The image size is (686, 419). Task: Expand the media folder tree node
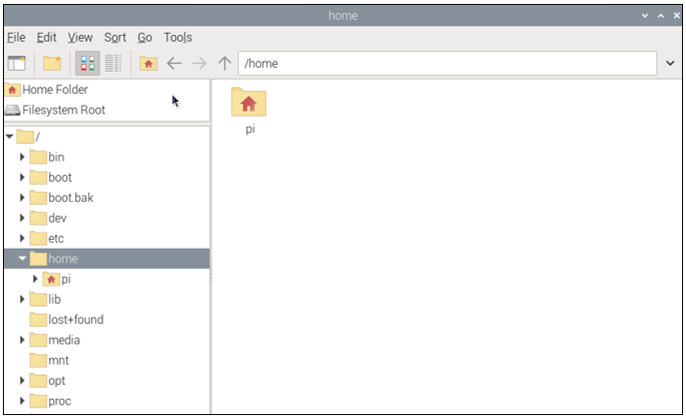(22, 340)
